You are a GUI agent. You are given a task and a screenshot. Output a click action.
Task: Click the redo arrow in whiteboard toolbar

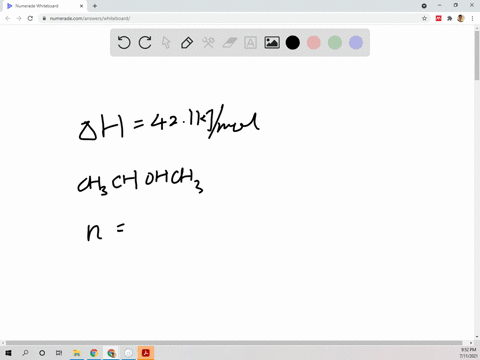(145, 43)
